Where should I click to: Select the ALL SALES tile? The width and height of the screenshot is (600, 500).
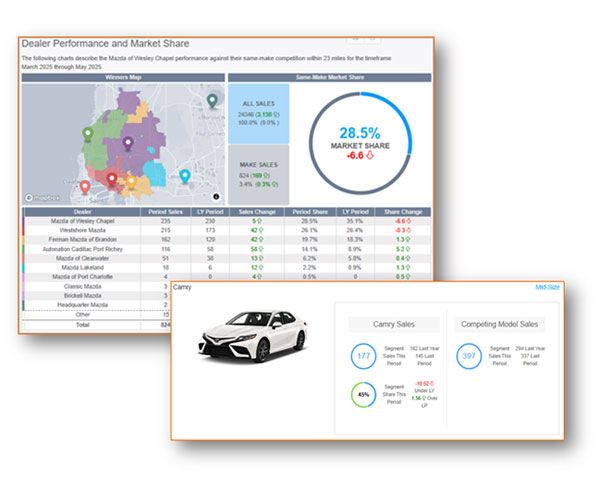[259, 114]
